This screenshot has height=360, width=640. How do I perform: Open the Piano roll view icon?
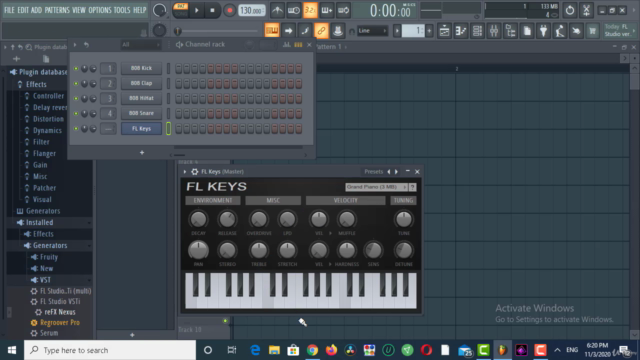coord(461,31)
